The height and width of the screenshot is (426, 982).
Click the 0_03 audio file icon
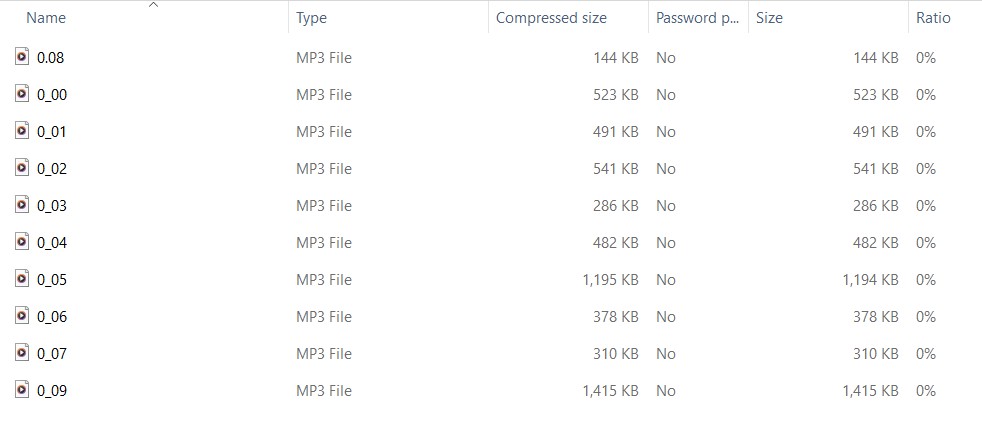22,205
